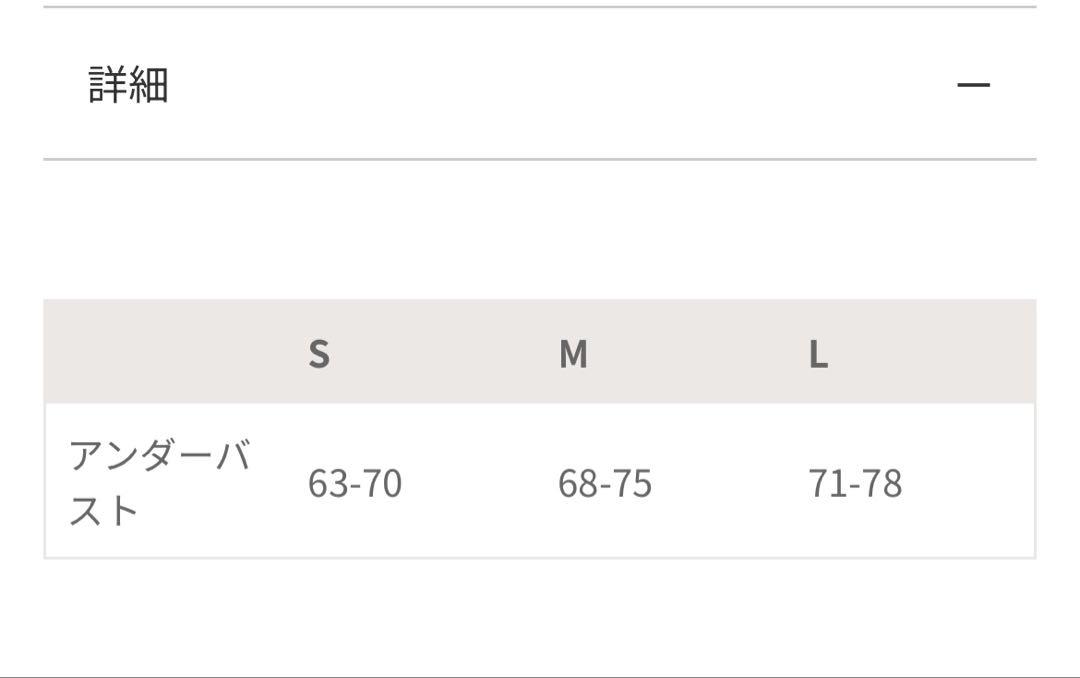Click the 71-78 value under L
Screen dimensions: 1080x678
click(855, 483)
